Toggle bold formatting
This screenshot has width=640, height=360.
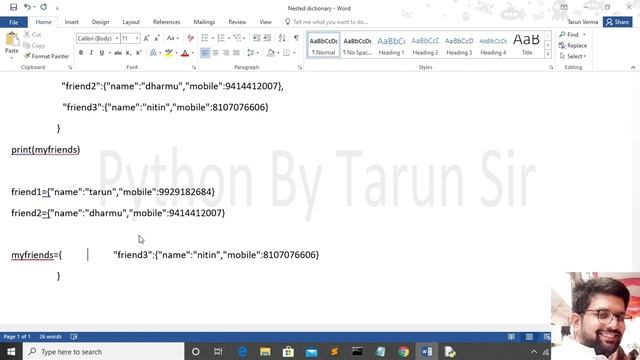tap(81, 53)
